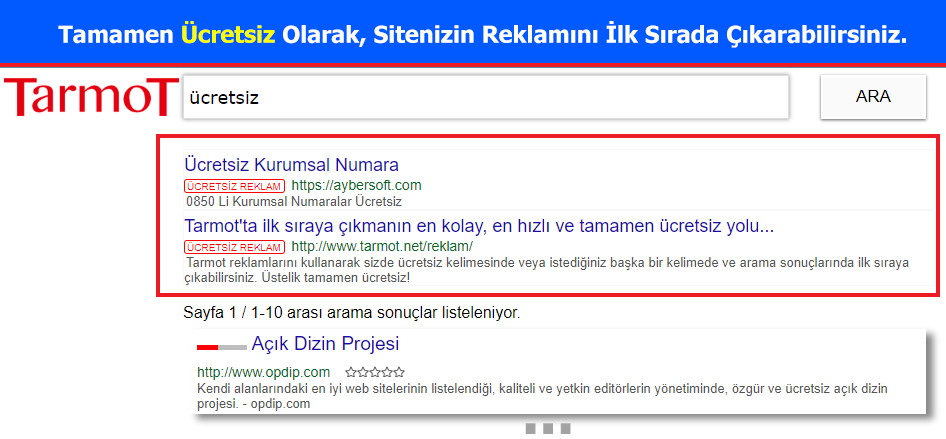This screenshot has width=946, height=439.
Task: Open the http://www.opdip.com URL link
Action: pos(264,371)
